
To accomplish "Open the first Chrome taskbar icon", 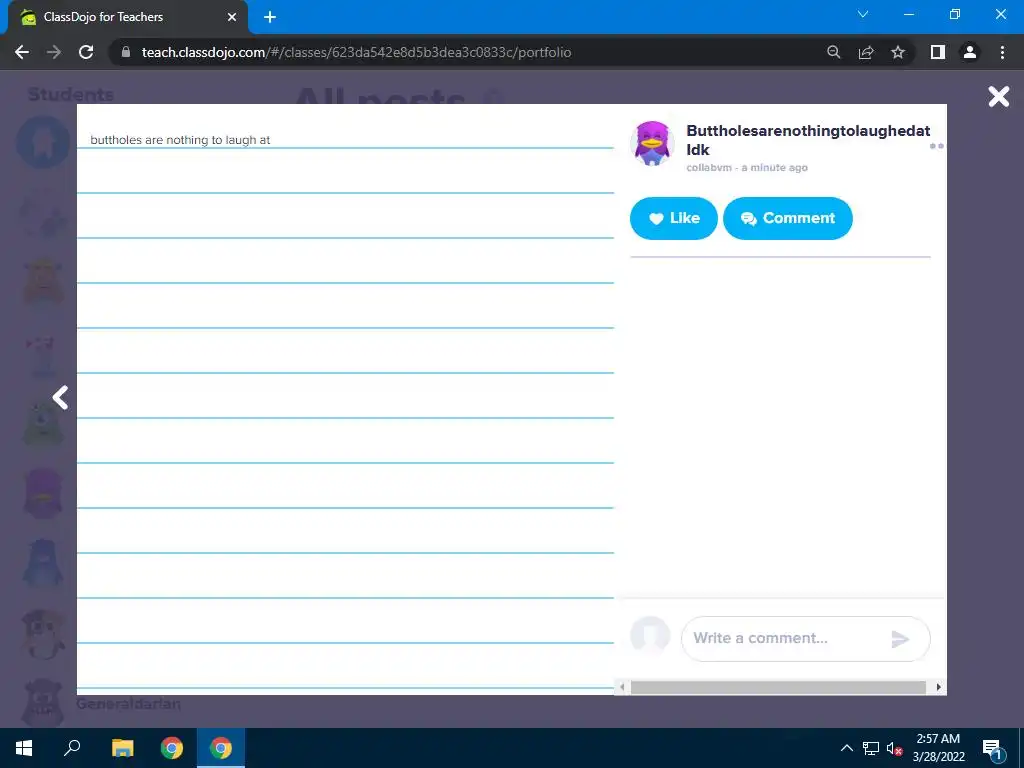I will point(172,748).
